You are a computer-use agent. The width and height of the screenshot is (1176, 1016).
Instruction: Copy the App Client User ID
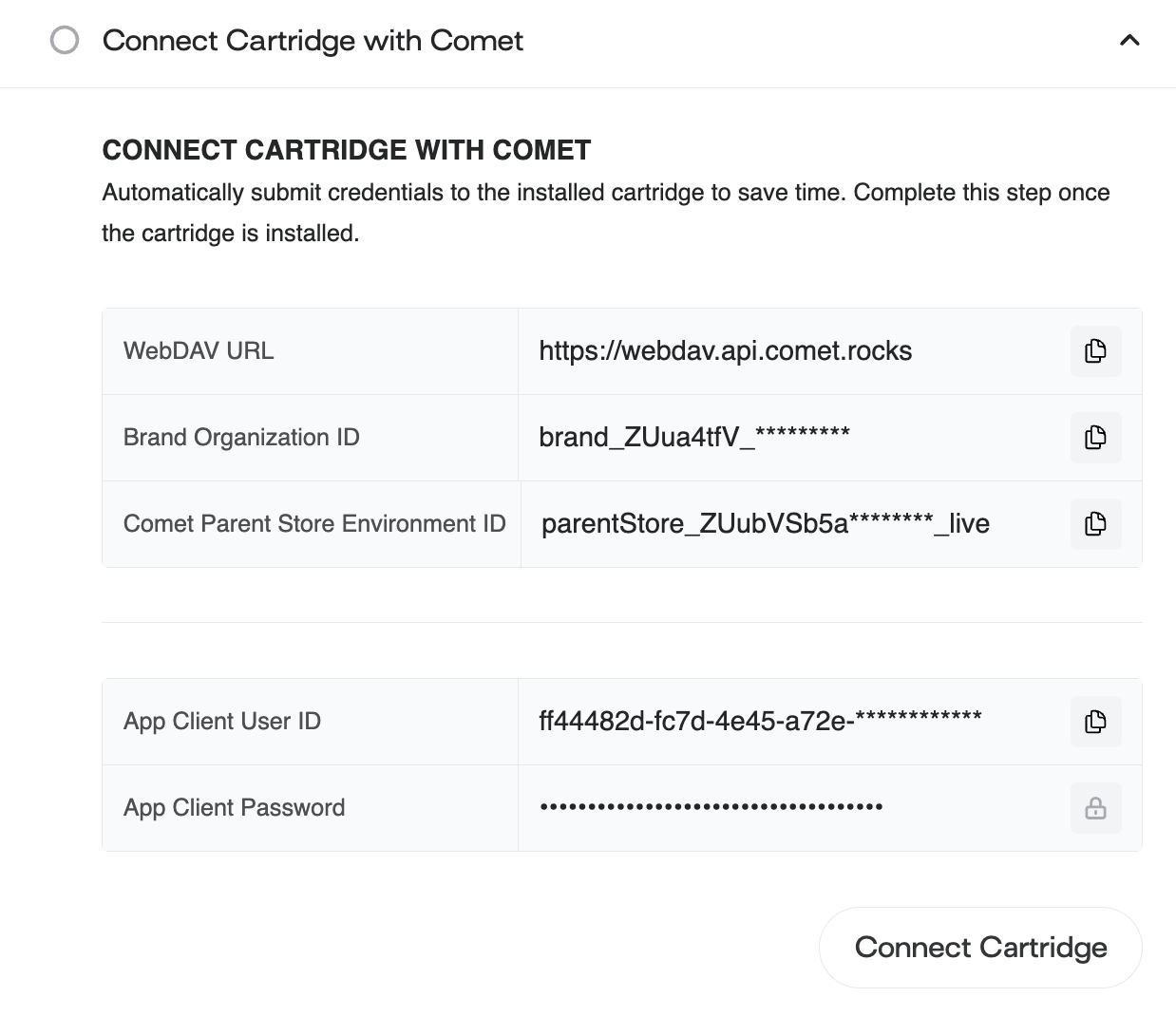point(1095,722)
